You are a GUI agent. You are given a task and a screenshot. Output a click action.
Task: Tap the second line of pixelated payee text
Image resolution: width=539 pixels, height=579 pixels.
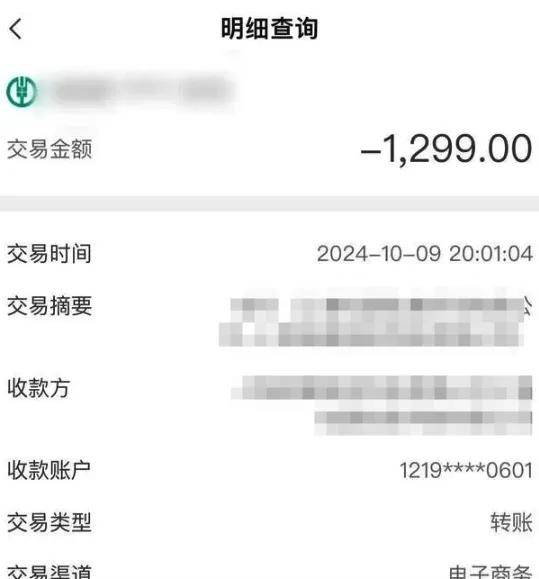[423, 423]
